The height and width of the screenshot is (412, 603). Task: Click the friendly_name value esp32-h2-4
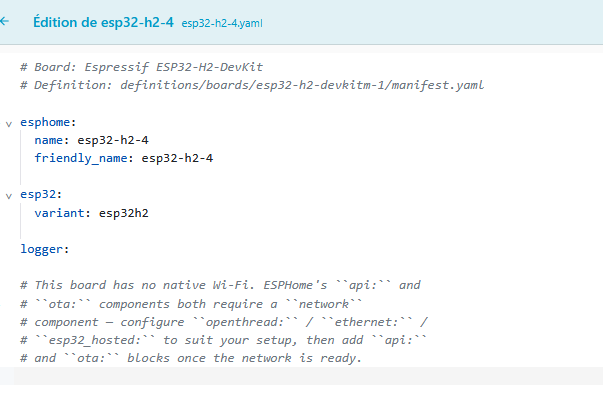[x=177, y=158]
